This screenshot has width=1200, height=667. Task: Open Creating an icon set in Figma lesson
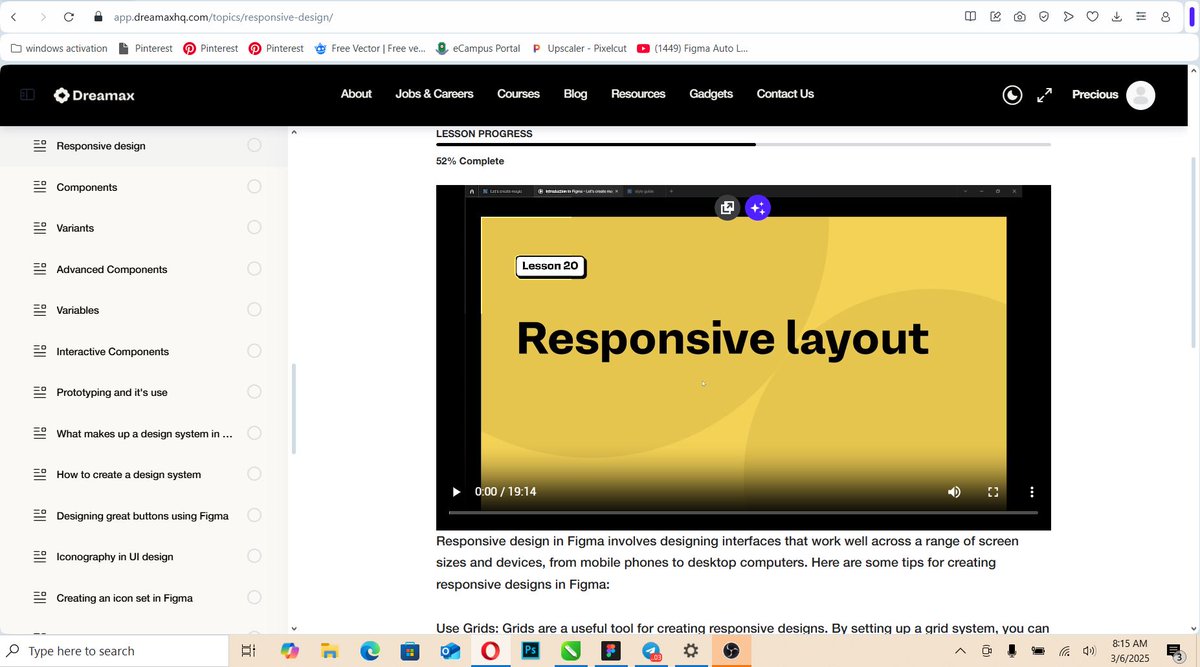point(125,598)
